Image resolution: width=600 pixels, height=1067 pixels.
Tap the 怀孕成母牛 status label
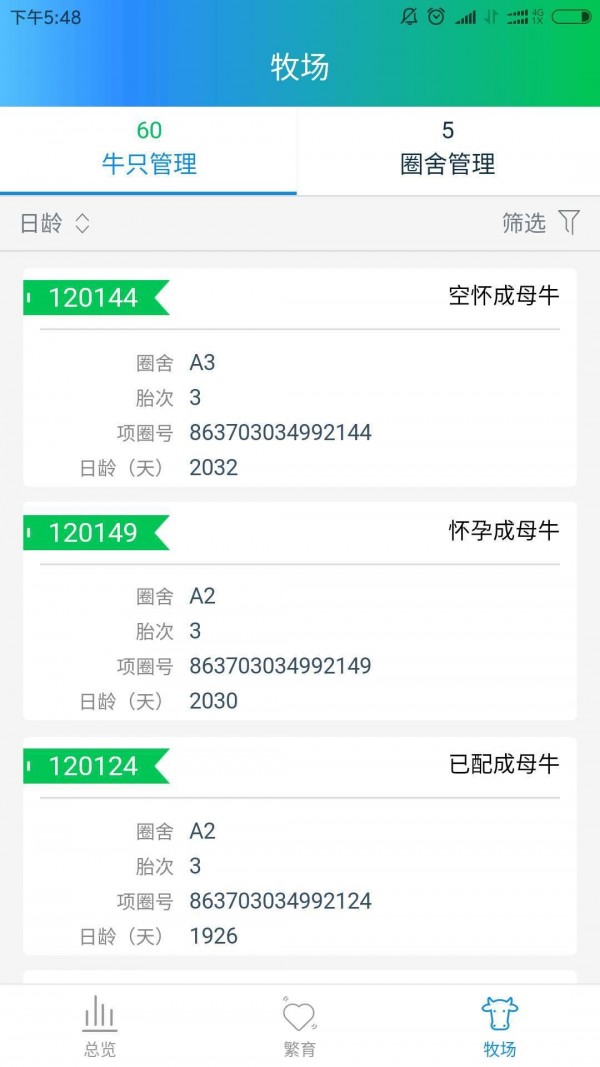pyautogui.click(x=503, y=531)
